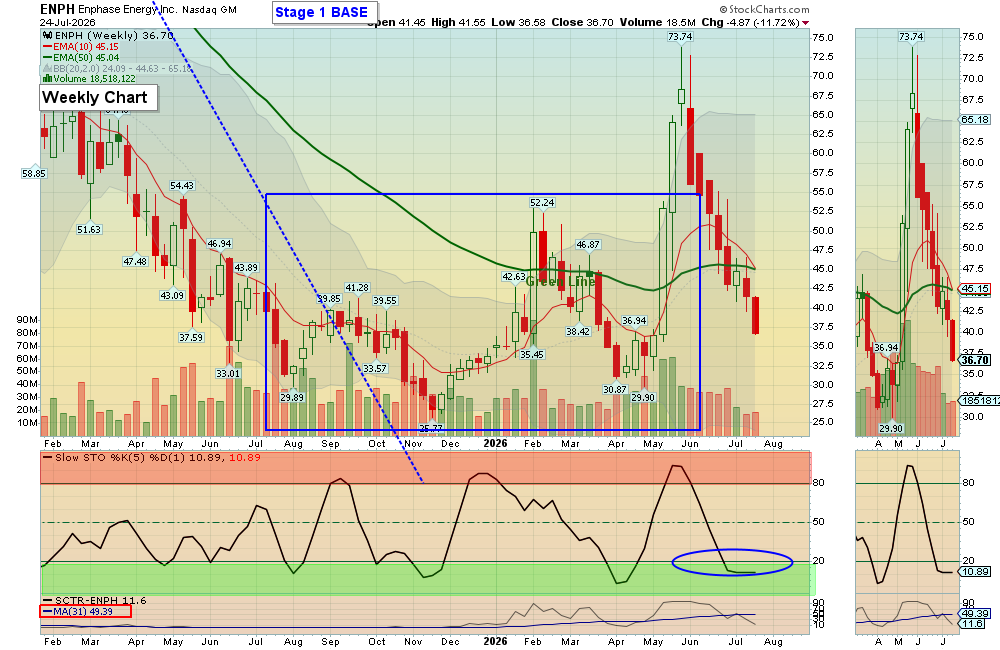Click the 'ENPH' ticker symbol in the title
This screenshot has width=1000, height=650.
click(57, 9)
